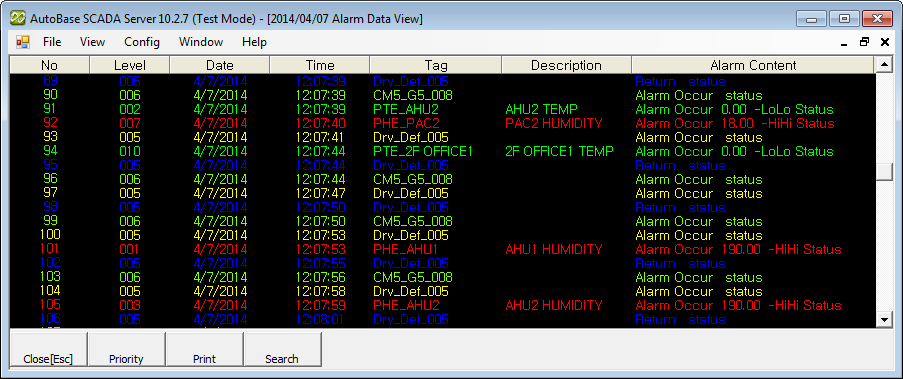Click the AutoBase app icon in title bar
The height and width of the screenshot is (379, 903).
tap(17, 18)
